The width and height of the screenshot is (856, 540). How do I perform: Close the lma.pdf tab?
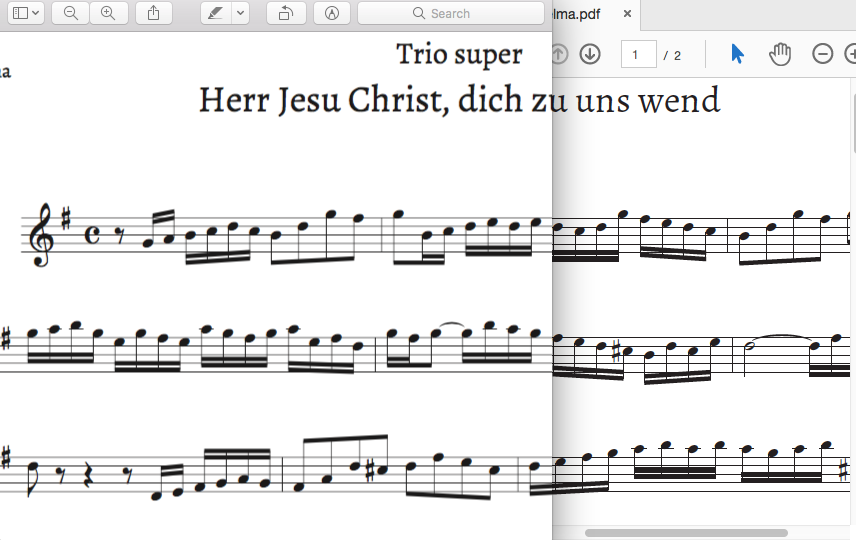[x=627, y=14]
